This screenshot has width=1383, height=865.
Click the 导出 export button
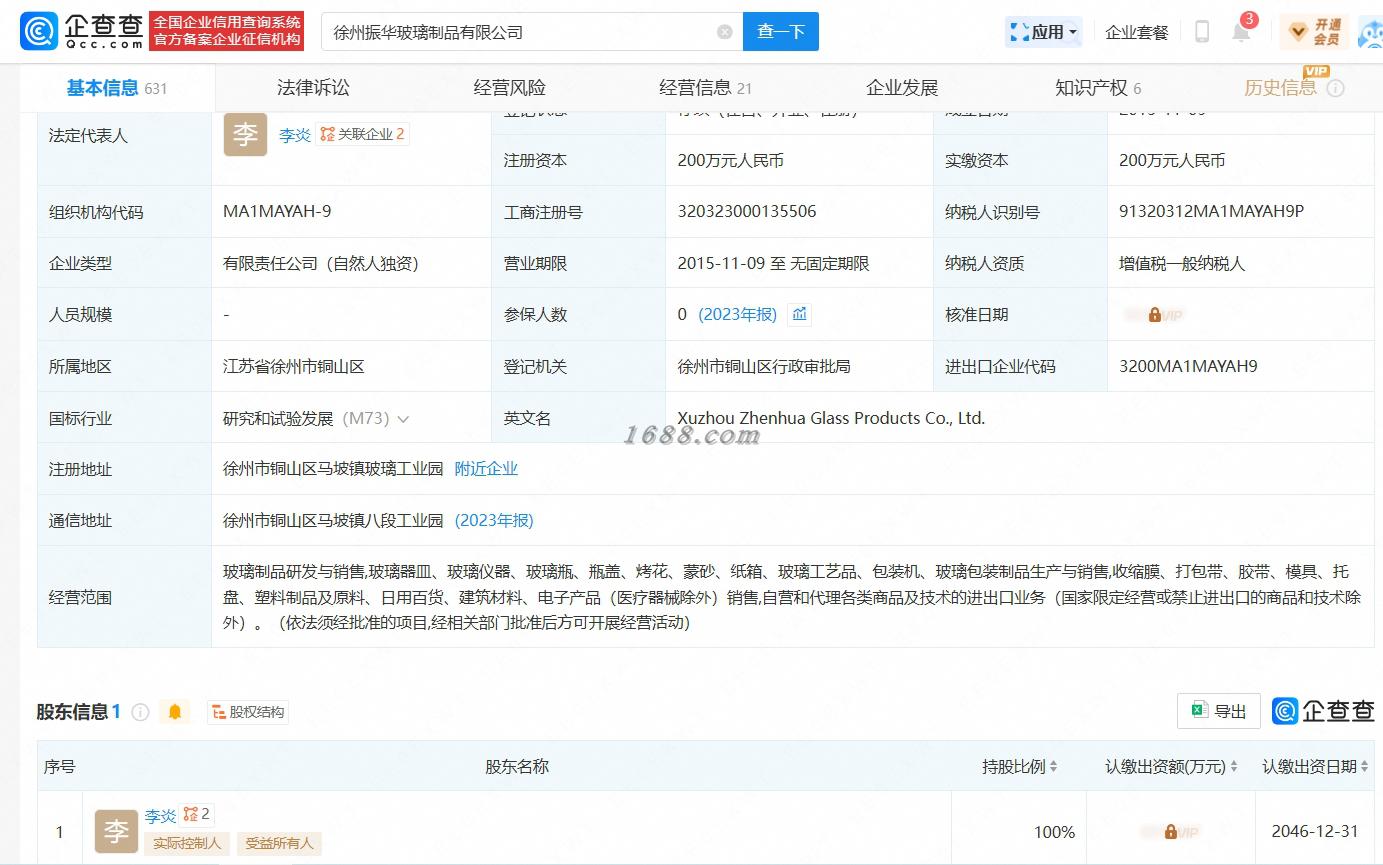point(1219,711)
